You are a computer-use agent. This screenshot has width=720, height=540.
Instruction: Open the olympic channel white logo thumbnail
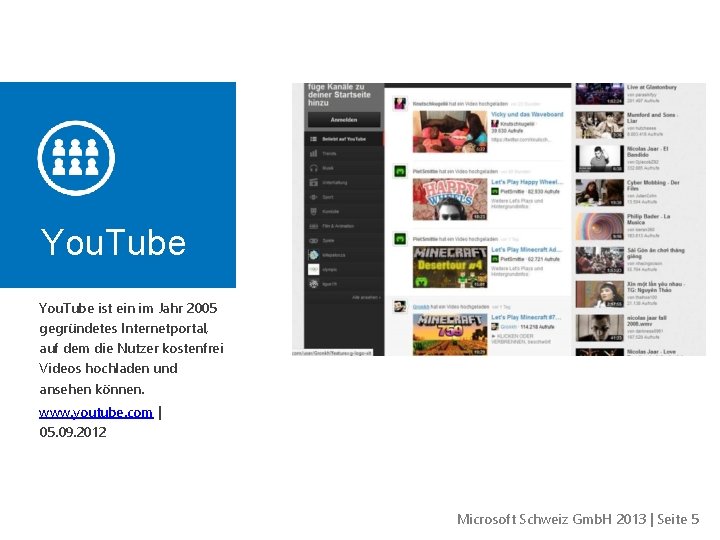point(314,269)
